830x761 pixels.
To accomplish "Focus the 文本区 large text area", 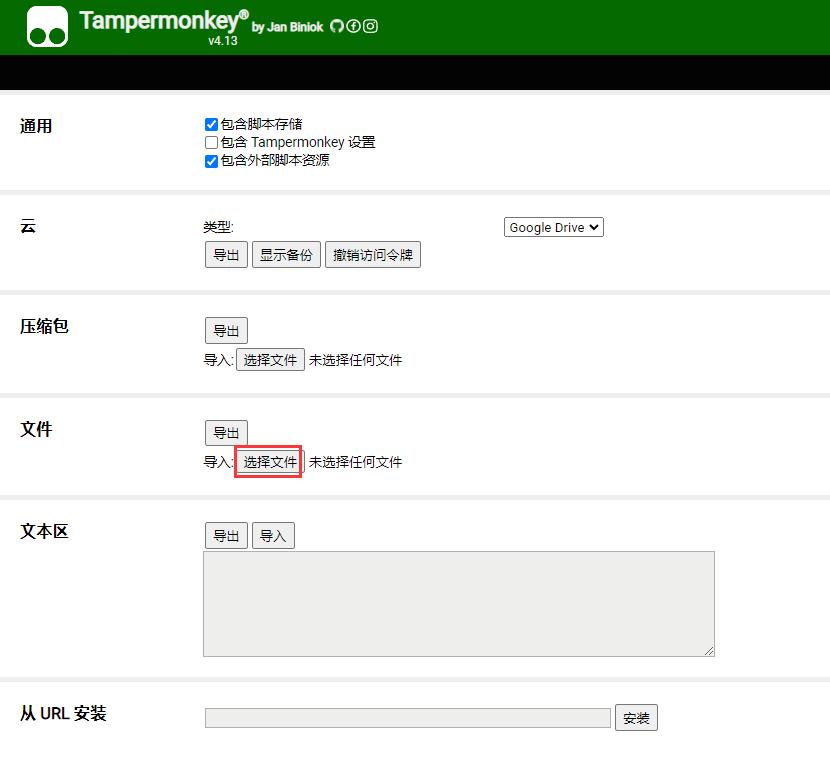I will coord(458,603).
